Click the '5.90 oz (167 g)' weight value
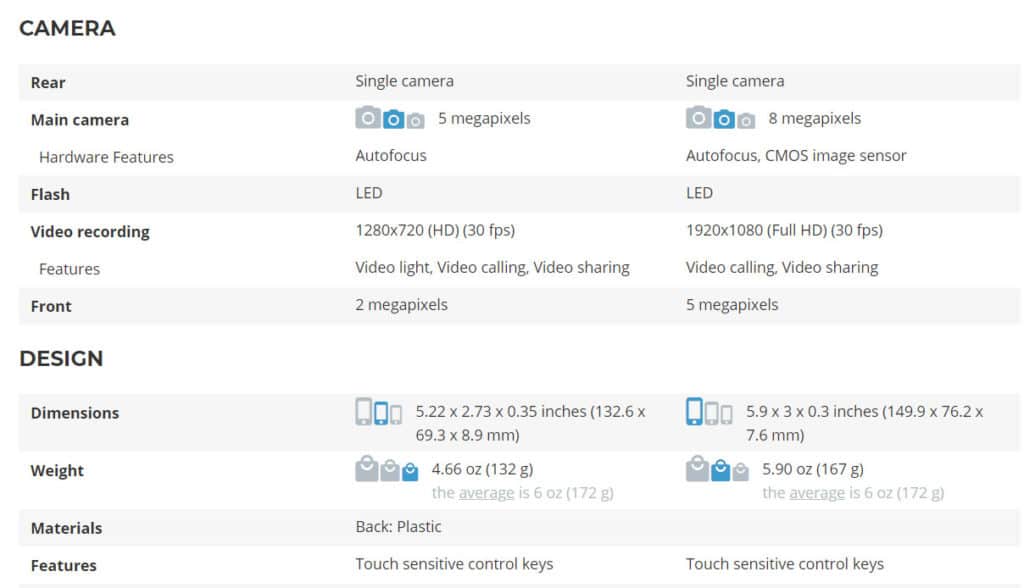The image size is (1024, 588). coord(813,469)
